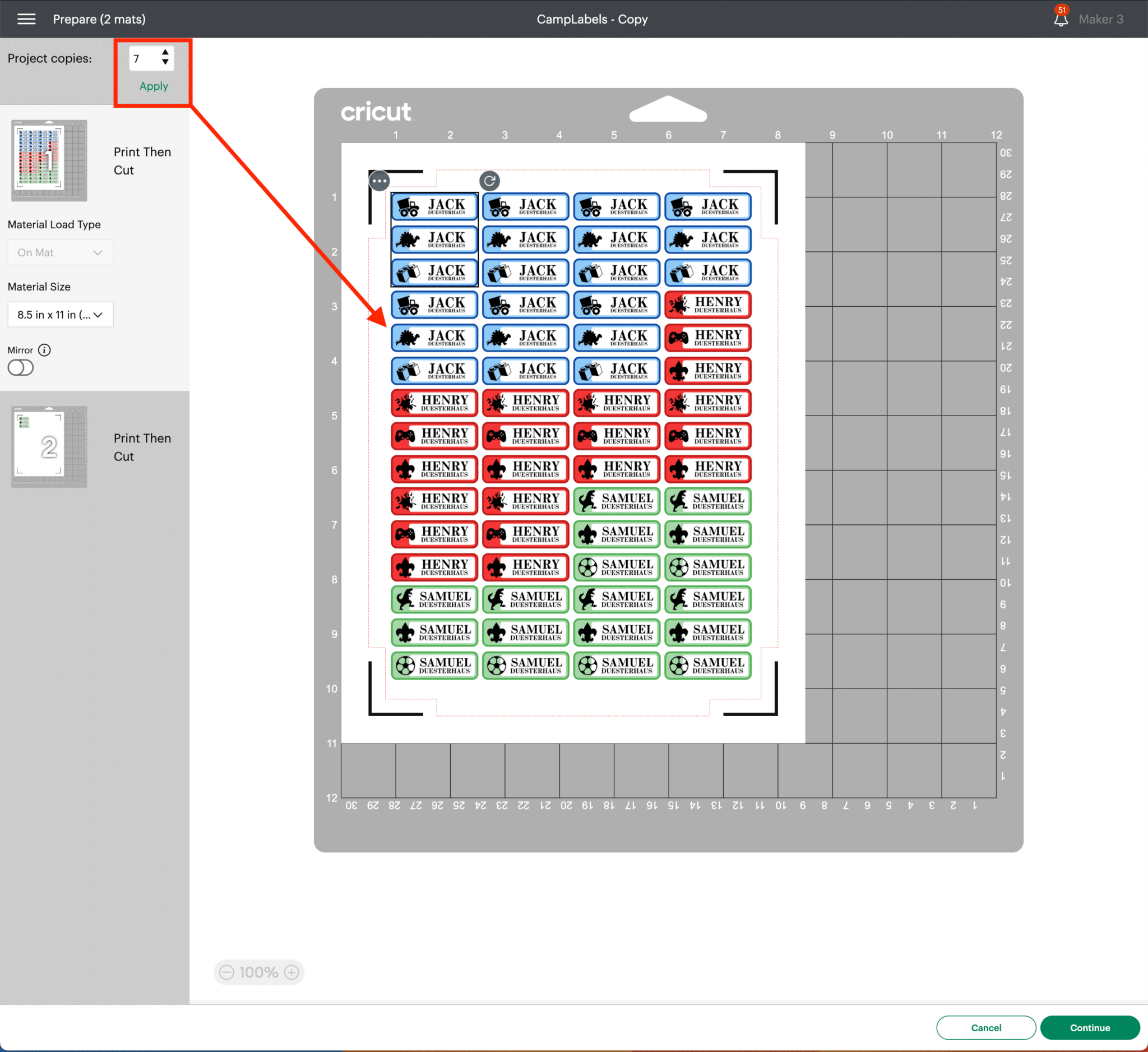This screenshot has height=1052, width=1148.
Task: Open the notifications bell
Action: click(1061, 20)
